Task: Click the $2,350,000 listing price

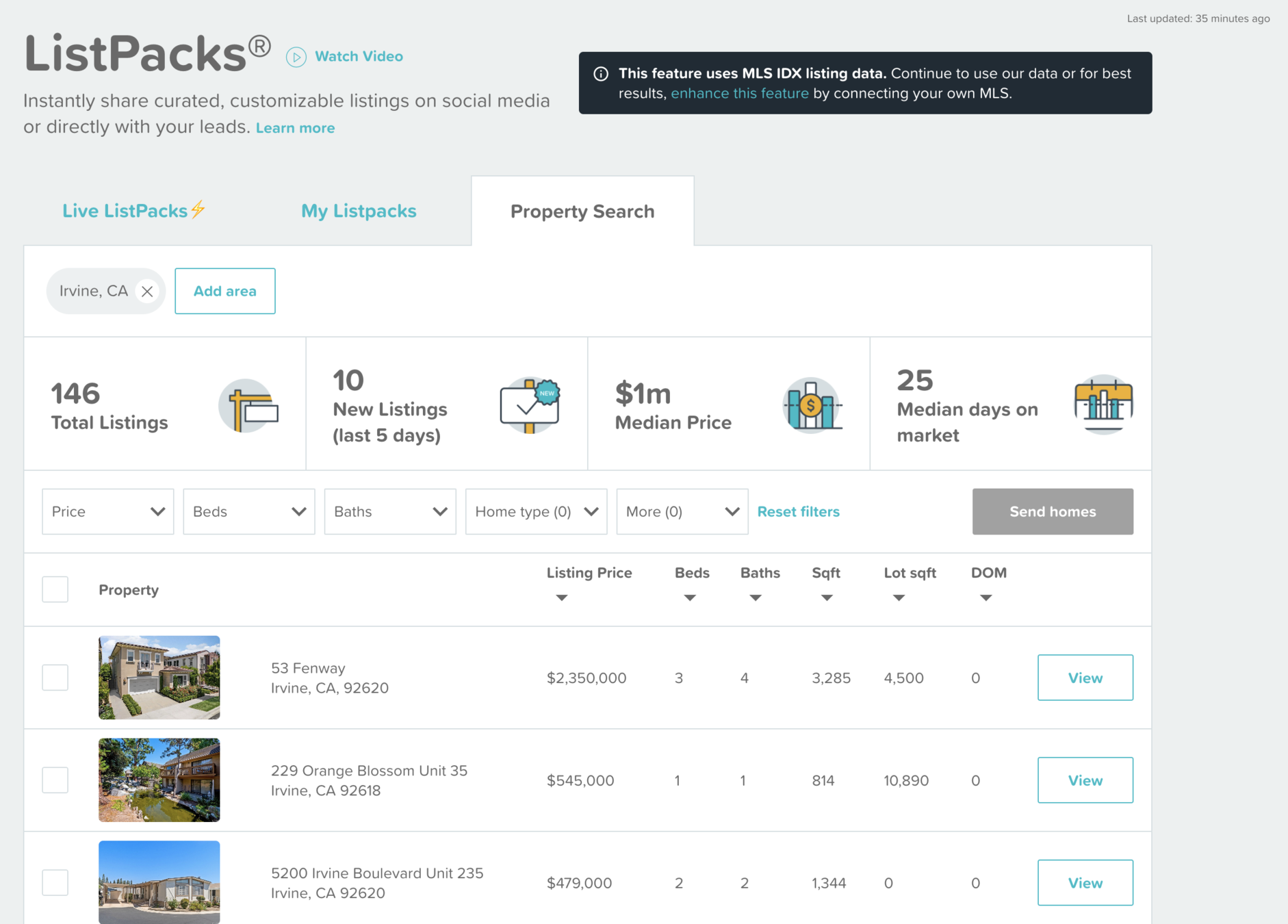Action: pyautogui.click(x=587, y=678)
